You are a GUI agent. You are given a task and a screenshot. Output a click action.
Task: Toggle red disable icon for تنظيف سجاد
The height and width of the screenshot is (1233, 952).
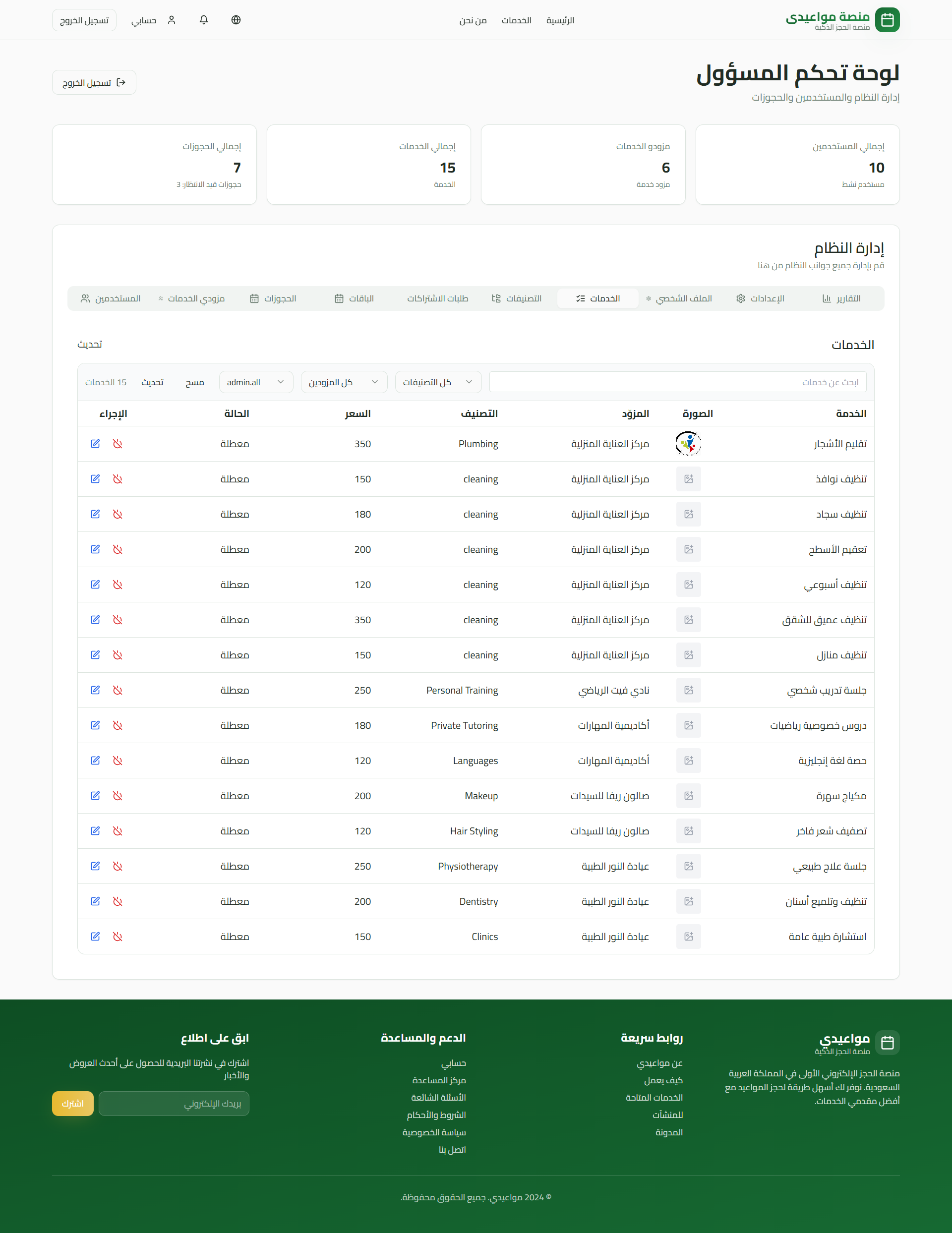coord(118,514)
